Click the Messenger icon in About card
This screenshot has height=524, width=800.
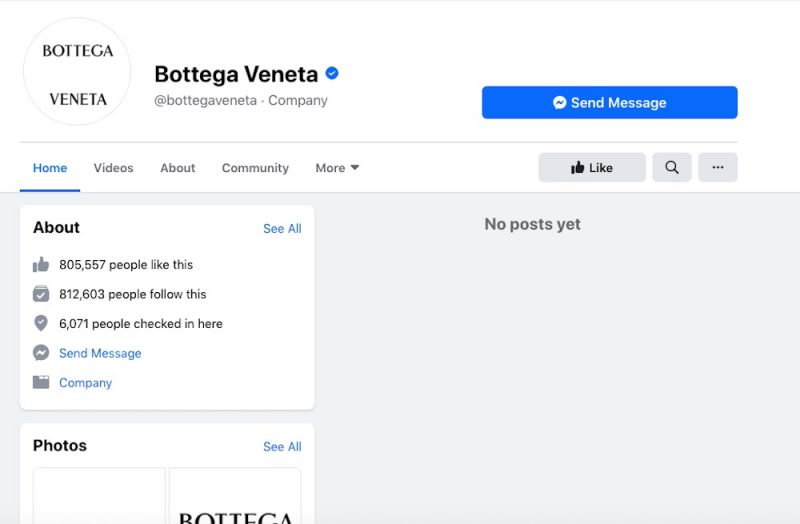(x=41, y=353)
